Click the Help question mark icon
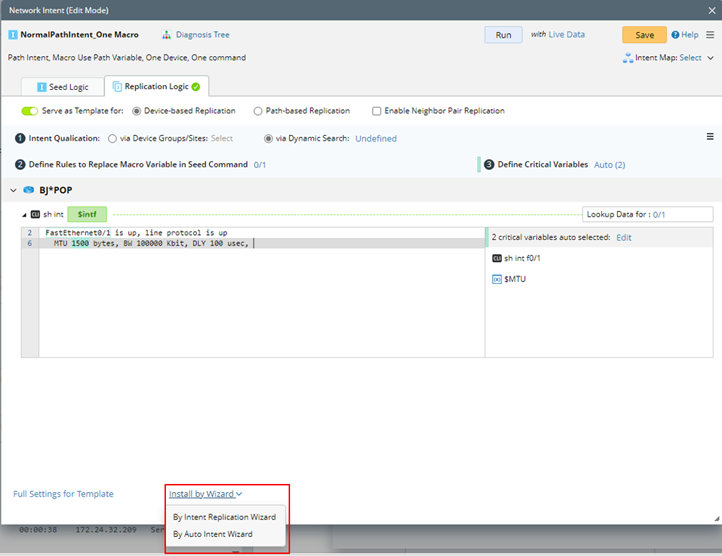This screenshot has height=556, width=722. click(675, 35)
